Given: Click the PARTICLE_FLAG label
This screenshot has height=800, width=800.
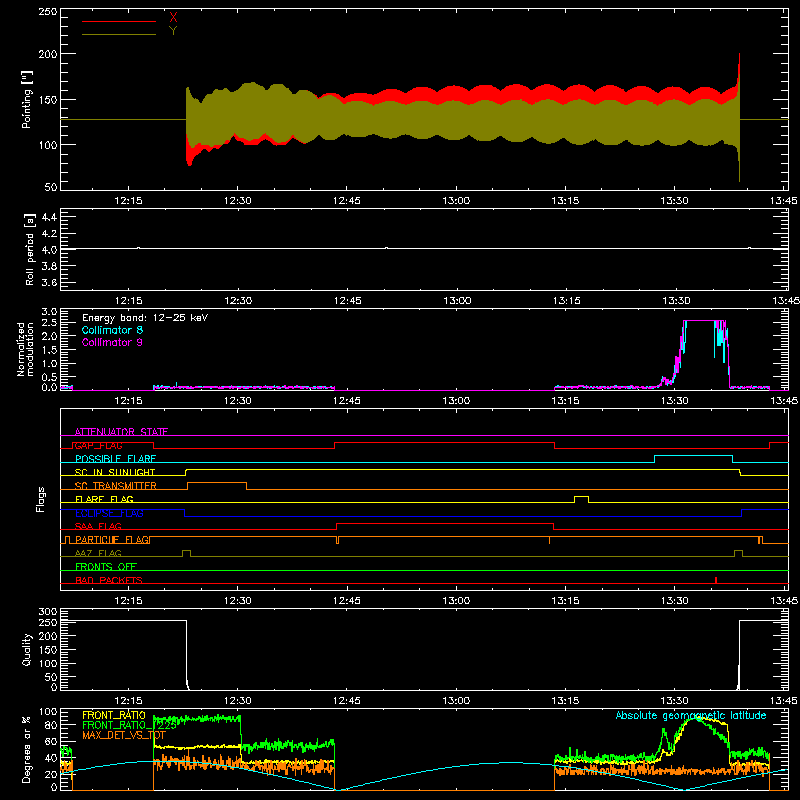Looking at the screenshot, I should [x=112, y=540].
